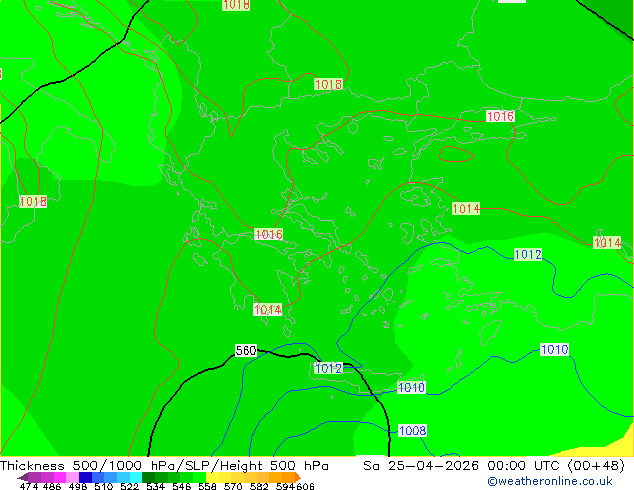Pick the first yellow legend swatch after green
The height and width of the screenshot is (490, 634).
(x=212, y=477)
